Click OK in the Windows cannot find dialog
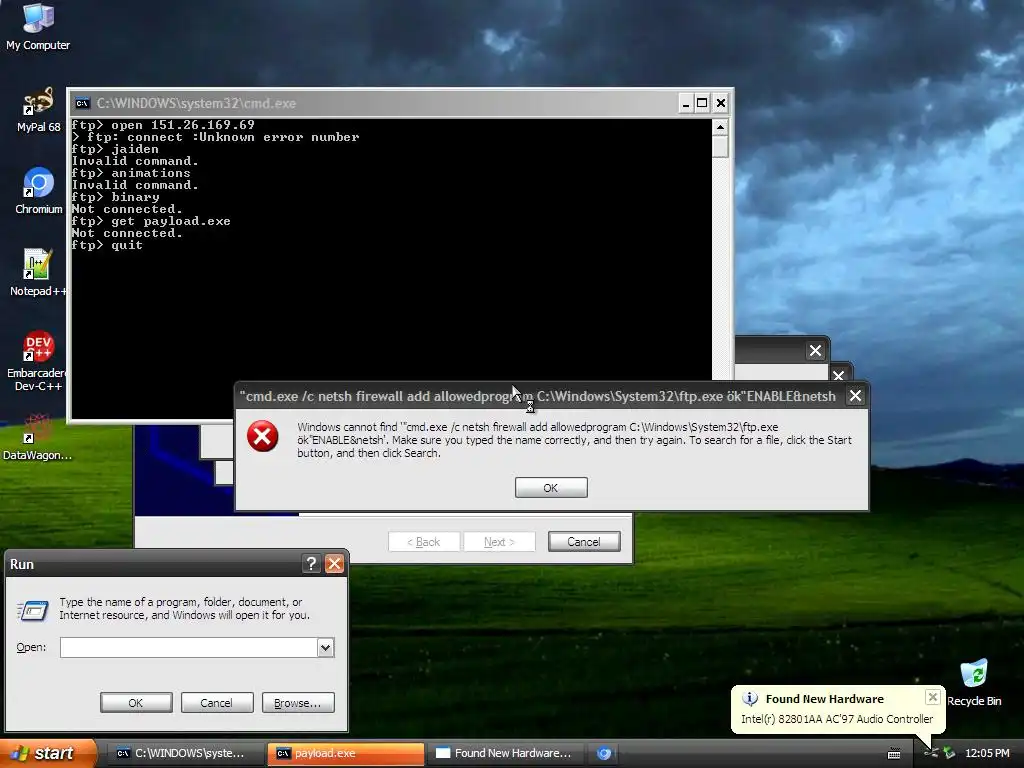 (551, 488)
